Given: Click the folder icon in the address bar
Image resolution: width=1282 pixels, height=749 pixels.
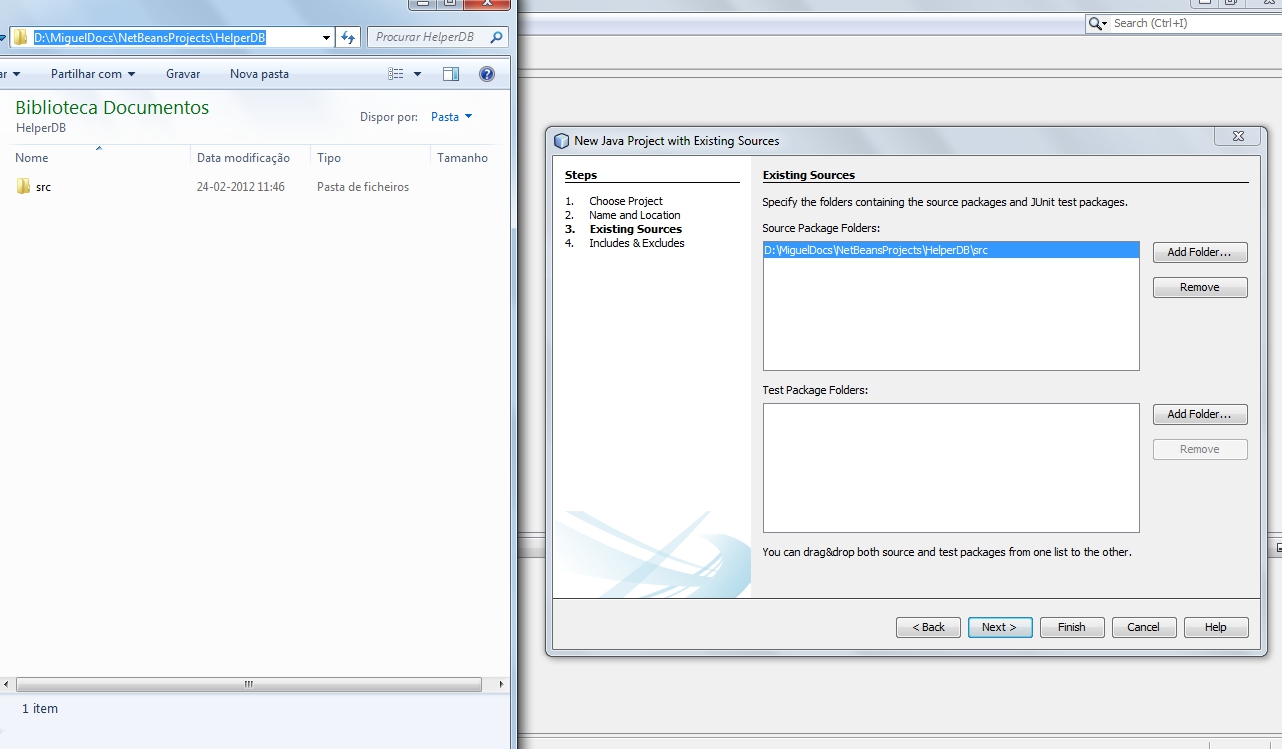Looking at the screenshot, I should [x=18, y=36].
